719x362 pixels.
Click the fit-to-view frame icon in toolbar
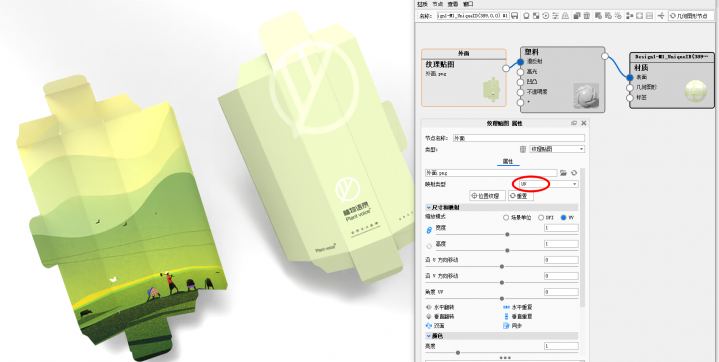click(x=639, y=16)
